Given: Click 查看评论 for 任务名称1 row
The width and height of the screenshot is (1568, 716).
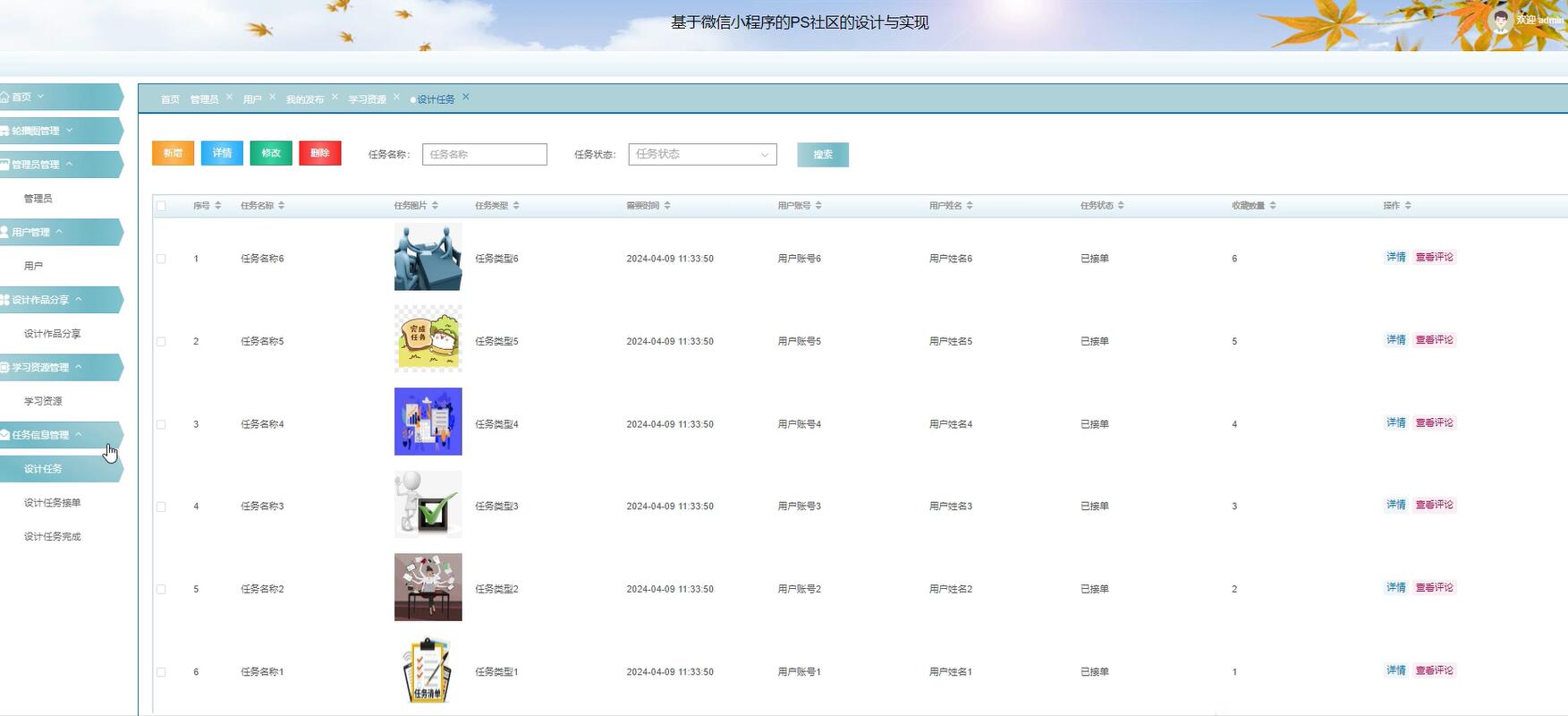Looking at the screenshot, I should click(1435, 670).
